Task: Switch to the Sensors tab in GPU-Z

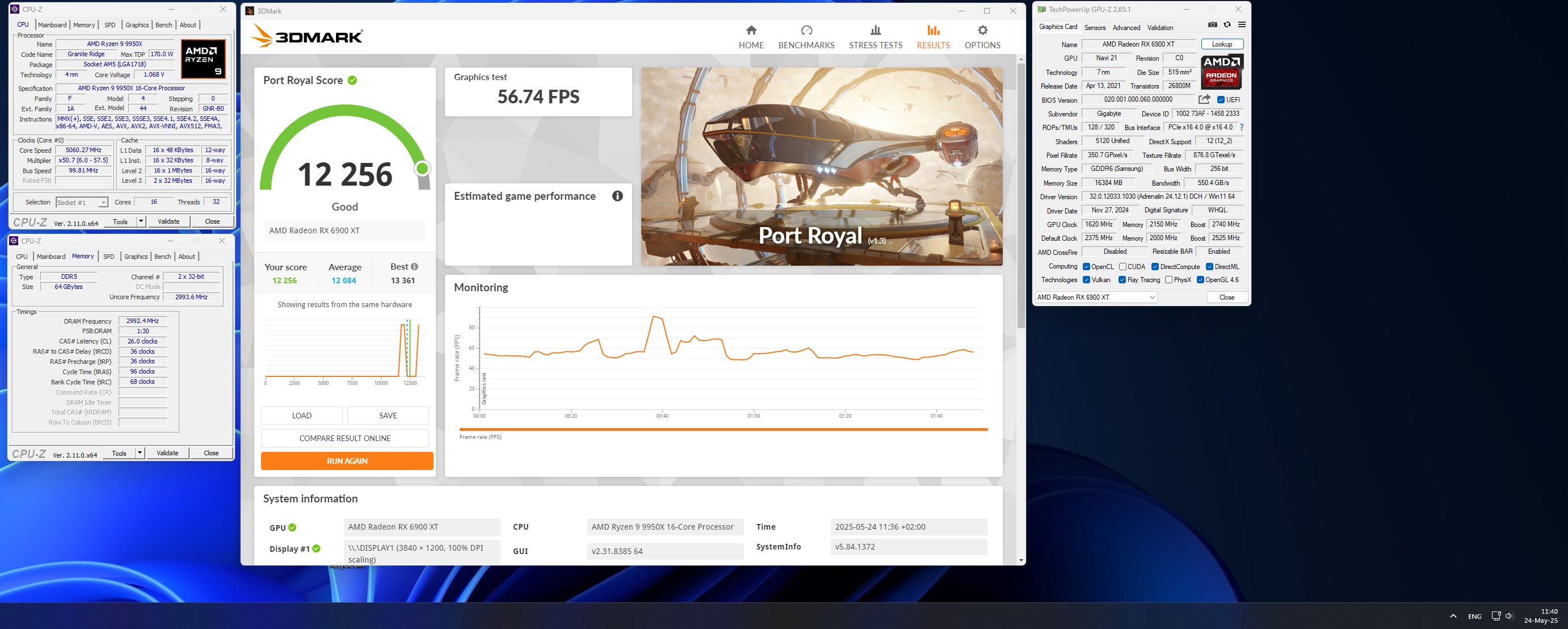Action: pyautogui.click(x=1095, y=27)
